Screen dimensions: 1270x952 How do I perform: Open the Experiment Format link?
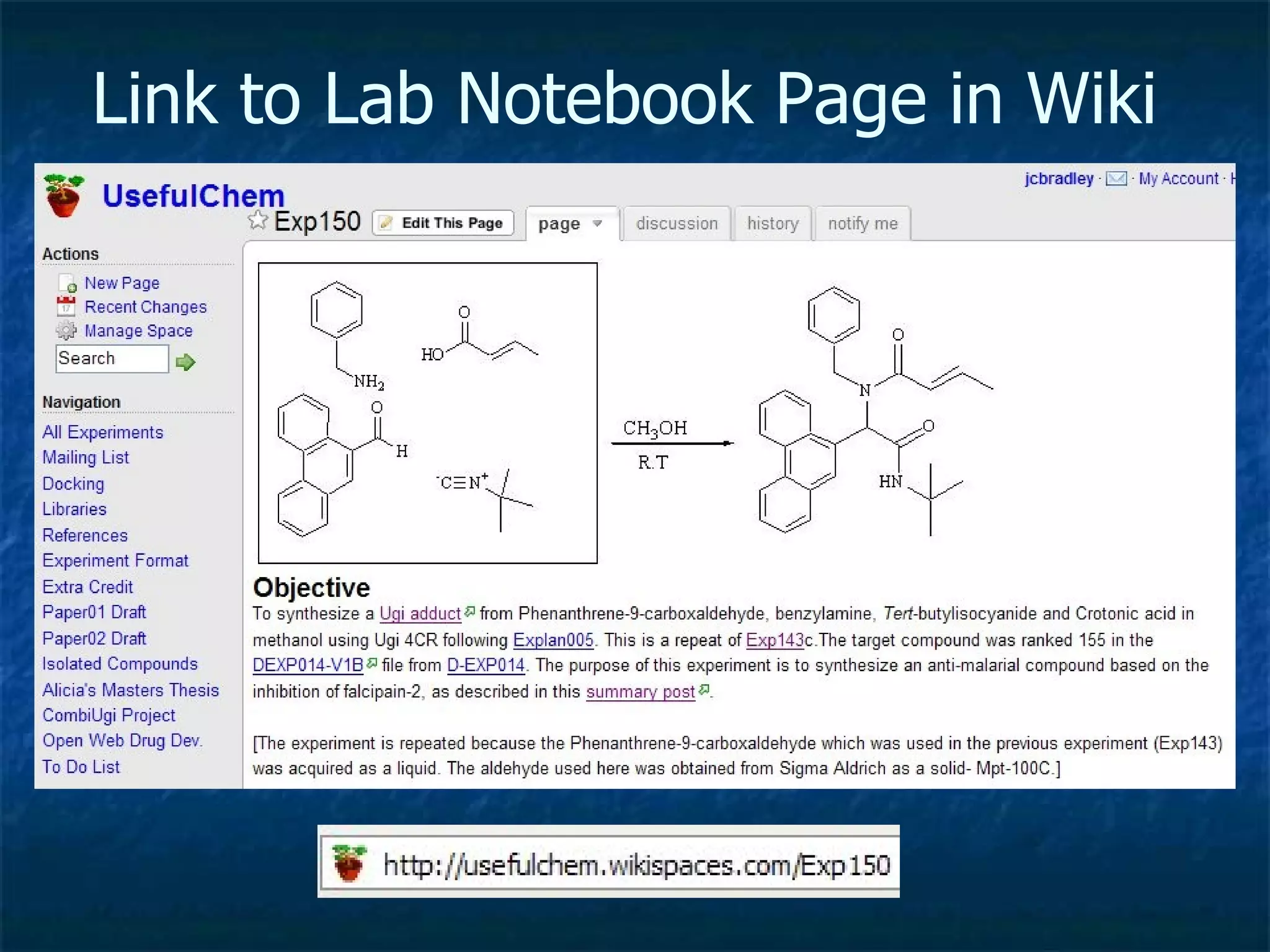tap(115, 560)
